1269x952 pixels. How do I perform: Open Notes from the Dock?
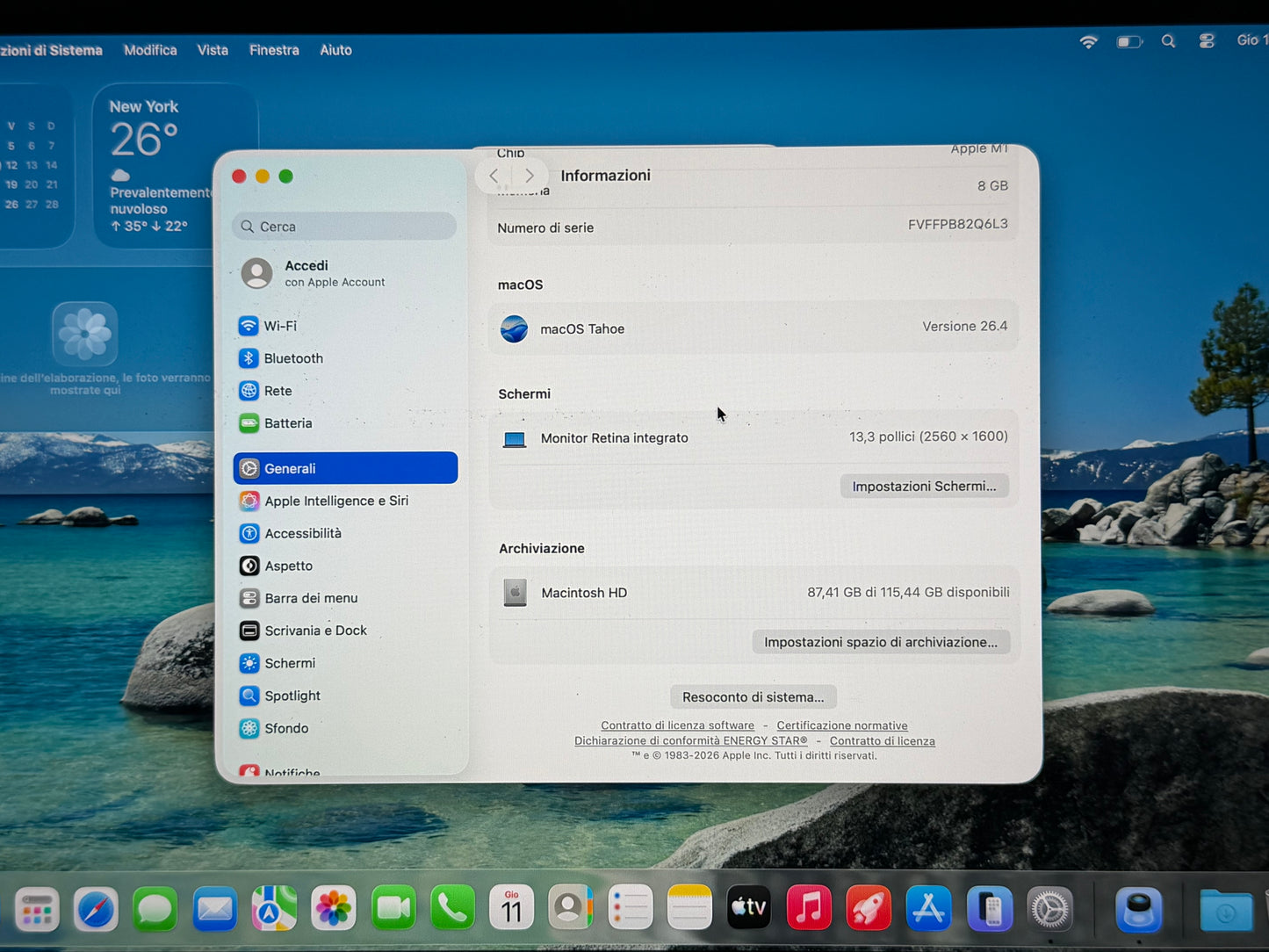689,908
